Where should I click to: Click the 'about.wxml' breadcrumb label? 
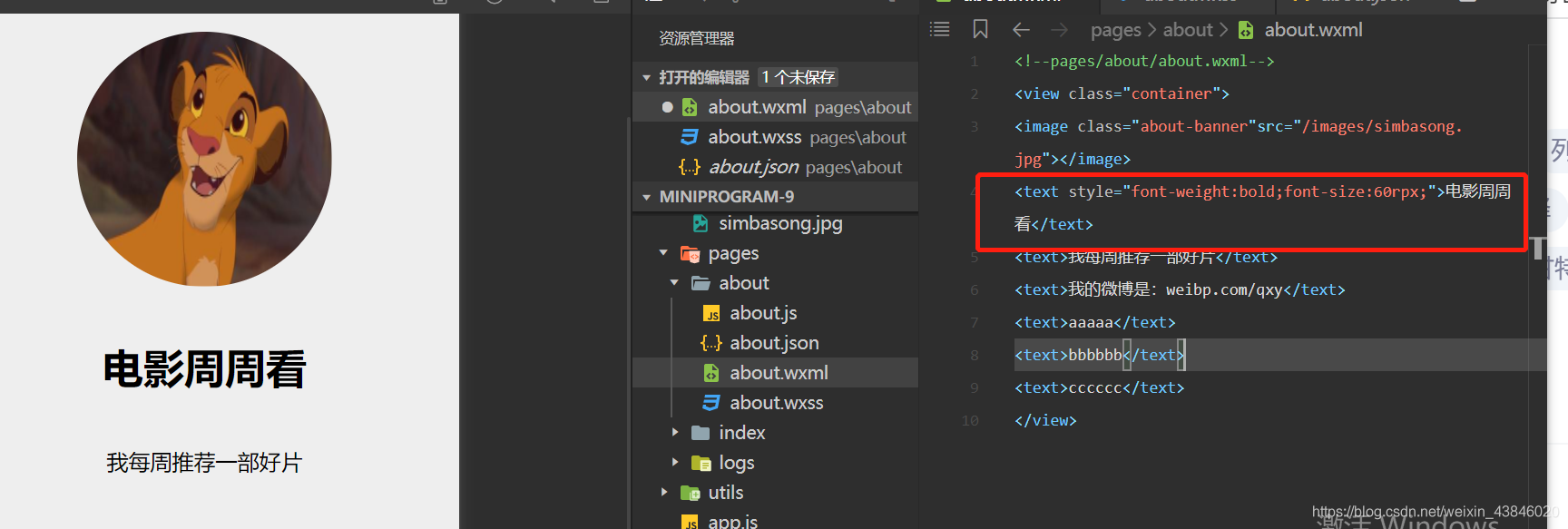click(1313, 30)
